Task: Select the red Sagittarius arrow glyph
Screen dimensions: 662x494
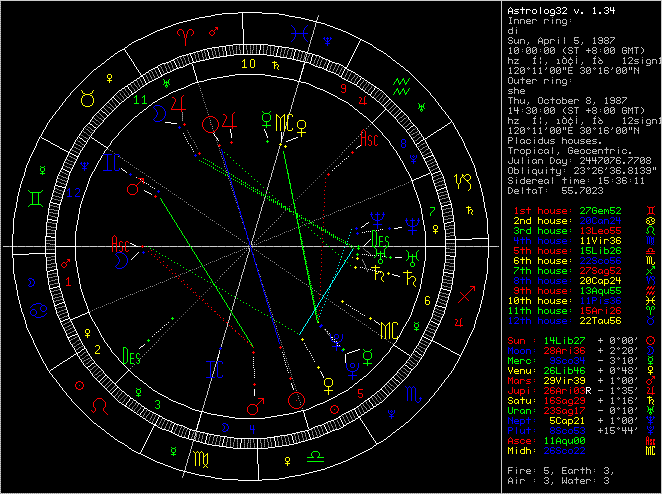Action: [466, 297]
